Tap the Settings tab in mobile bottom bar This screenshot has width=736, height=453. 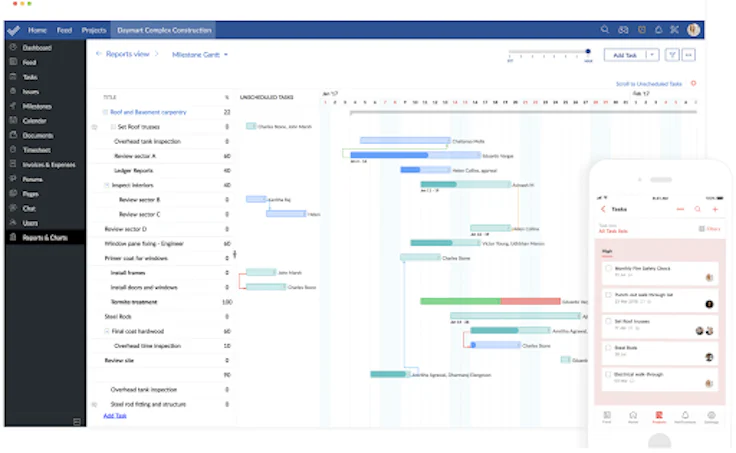[711, 417]
